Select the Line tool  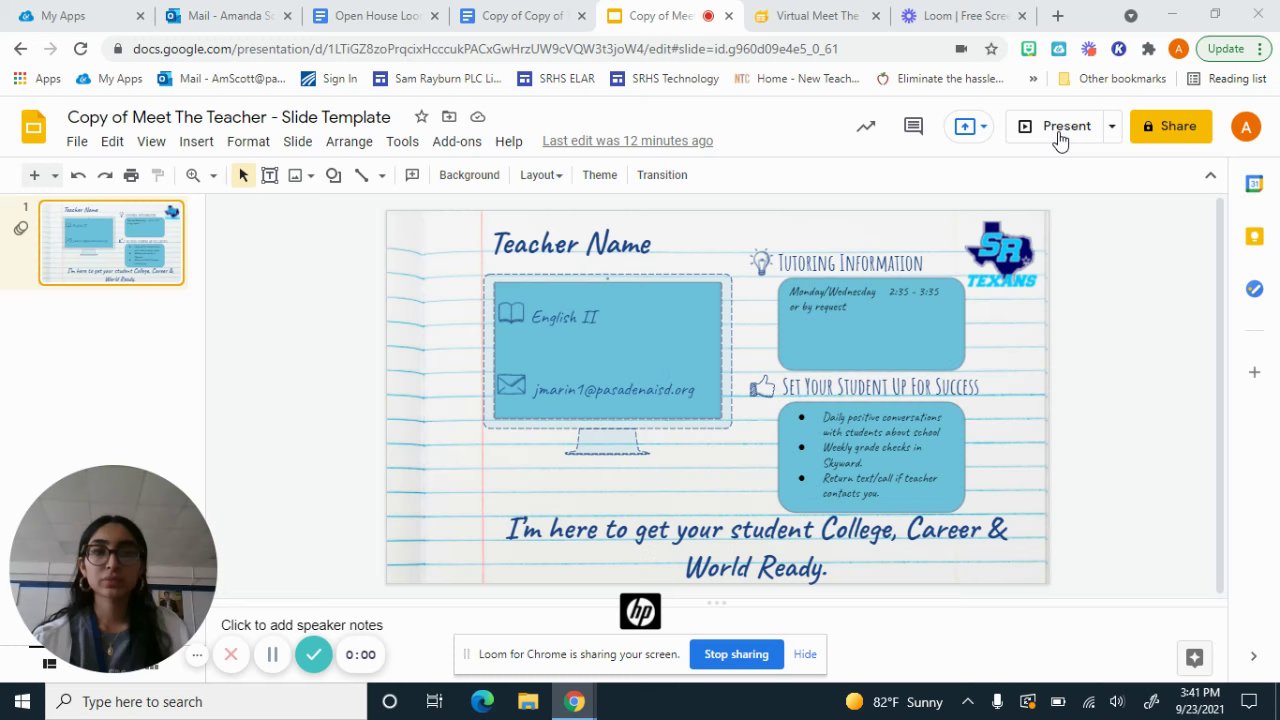tap(362, 175)
